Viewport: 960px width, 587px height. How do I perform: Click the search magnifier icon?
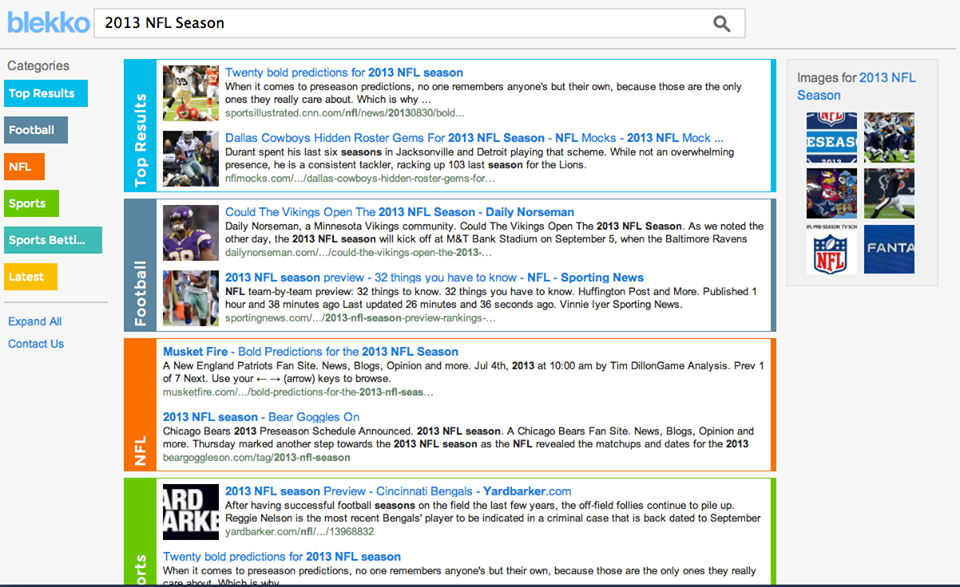pos(722,24)
